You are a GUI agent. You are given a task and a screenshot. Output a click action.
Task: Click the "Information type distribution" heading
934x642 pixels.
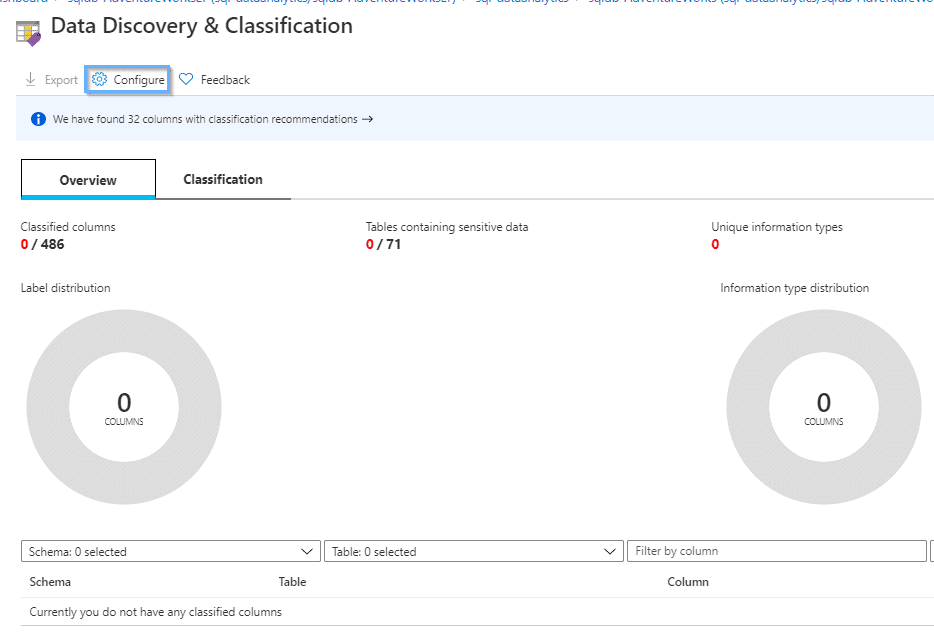[x=795, y=288]
